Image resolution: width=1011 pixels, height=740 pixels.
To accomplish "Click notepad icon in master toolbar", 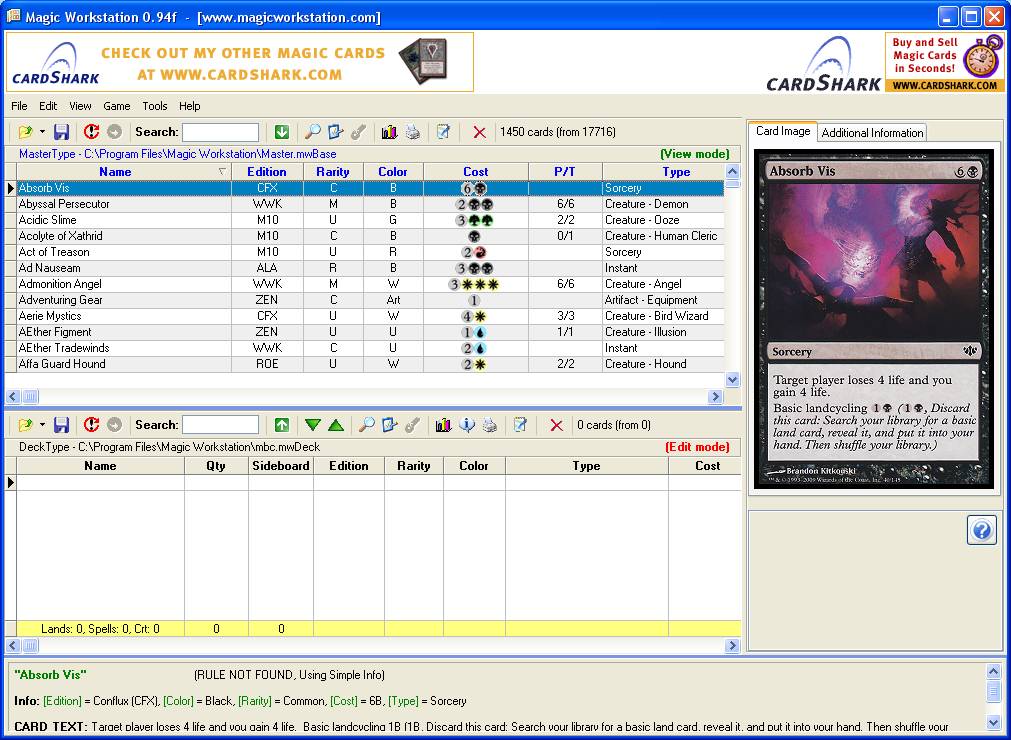I will coord(444,132).
